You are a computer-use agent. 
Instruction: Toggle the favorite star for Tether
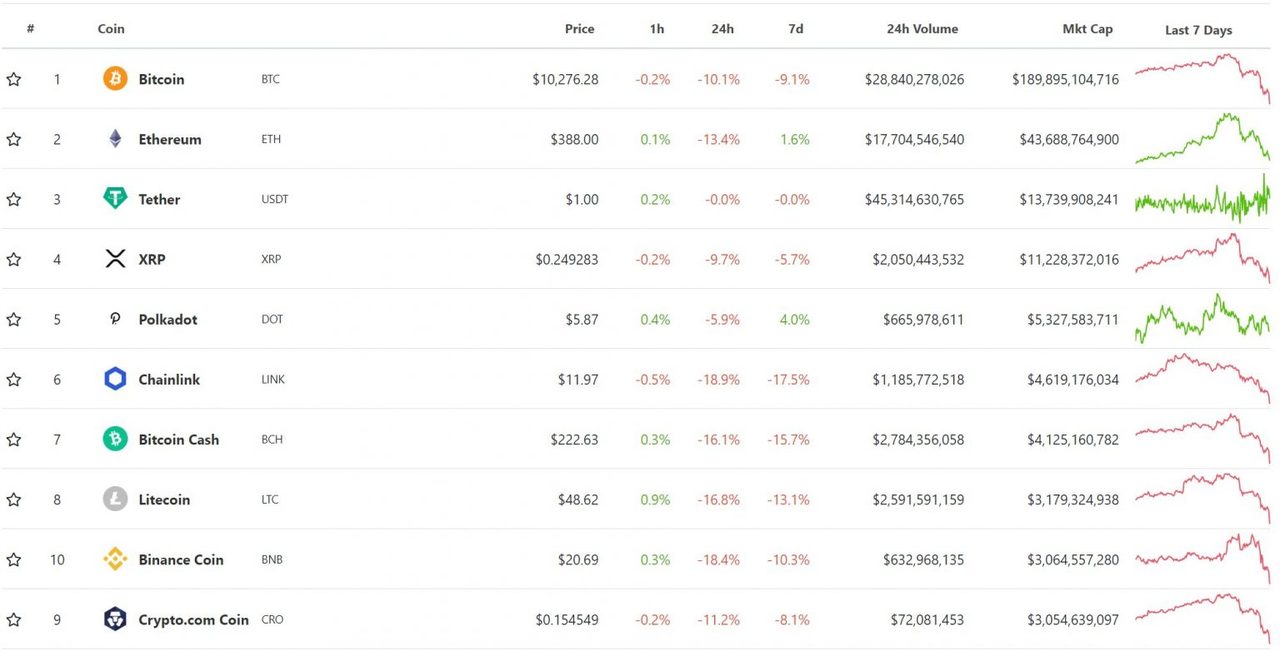point(14,199)
